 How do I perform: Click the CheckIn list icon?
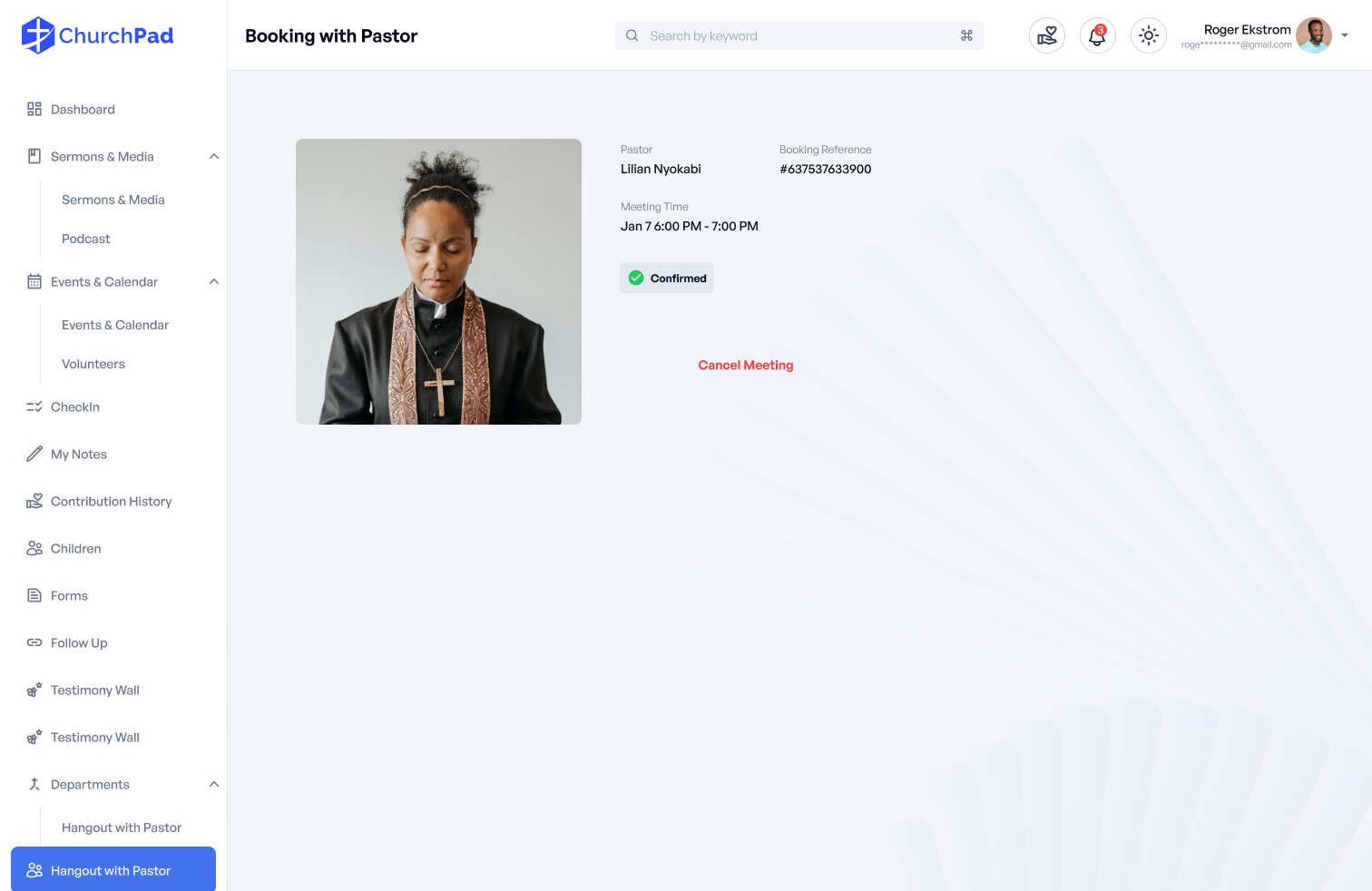coord(34,406)
